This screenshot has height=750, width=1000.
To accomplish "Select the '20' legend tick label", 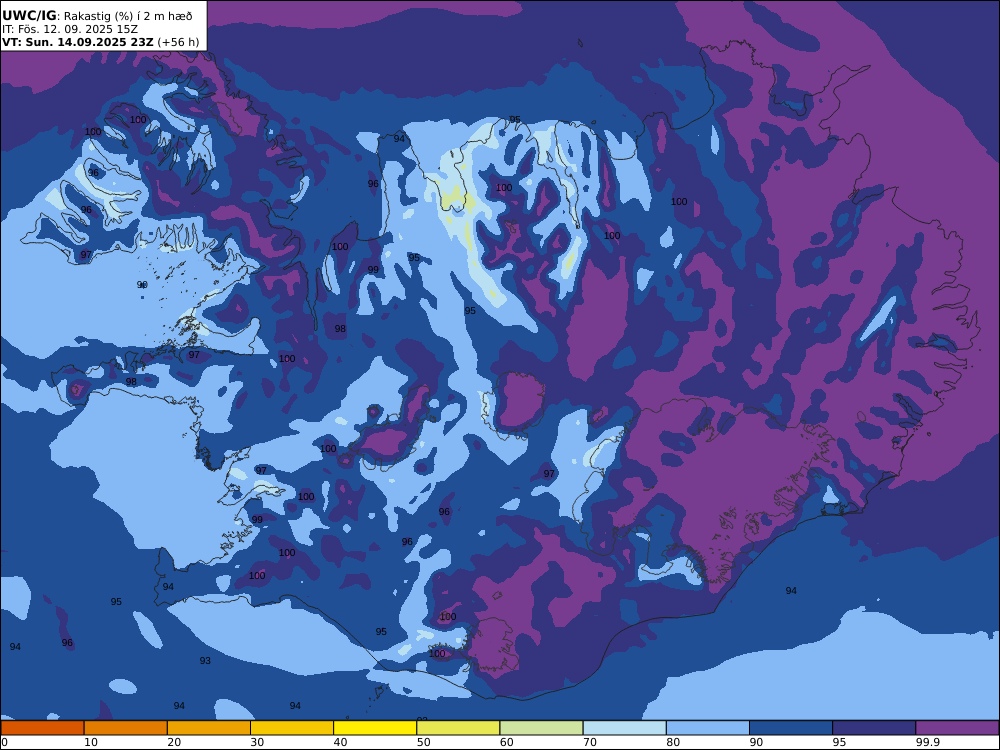I will click(x=174, y=742).
